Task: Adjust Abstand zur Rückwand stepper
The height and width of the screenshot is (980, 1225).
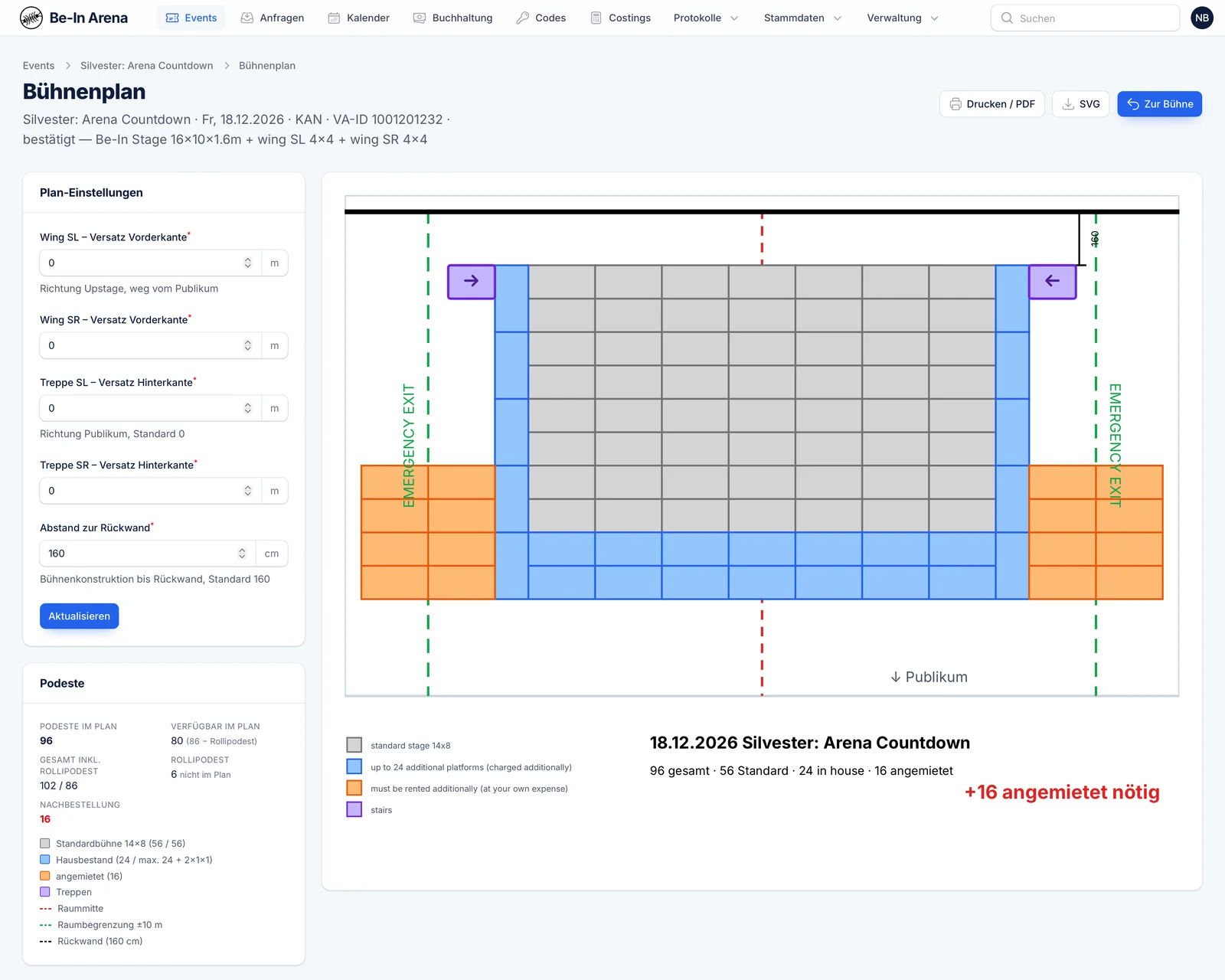Action: coord(242,554)
